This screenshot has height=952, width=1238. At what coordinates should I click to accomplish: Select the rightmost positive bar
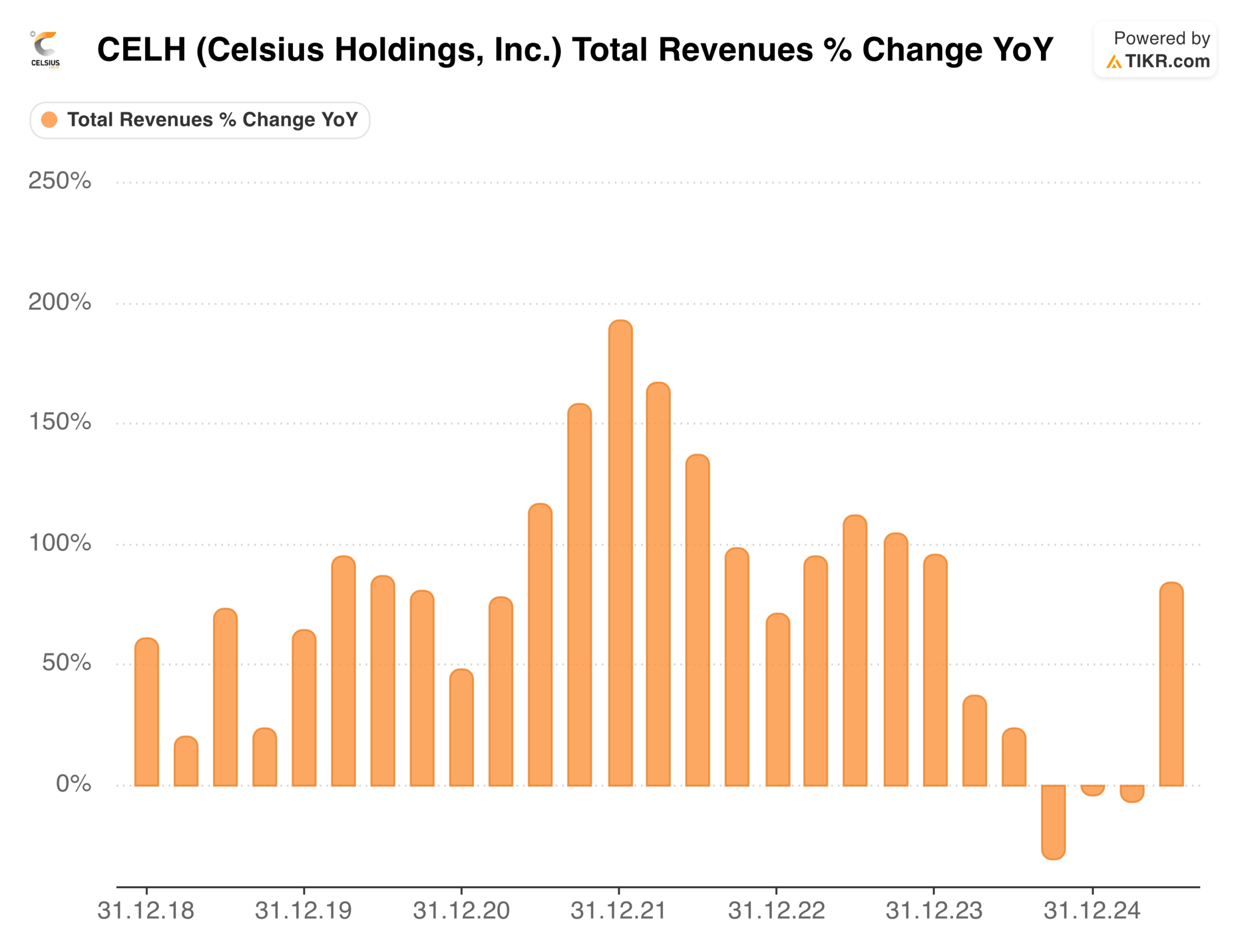pos(1171,684)
